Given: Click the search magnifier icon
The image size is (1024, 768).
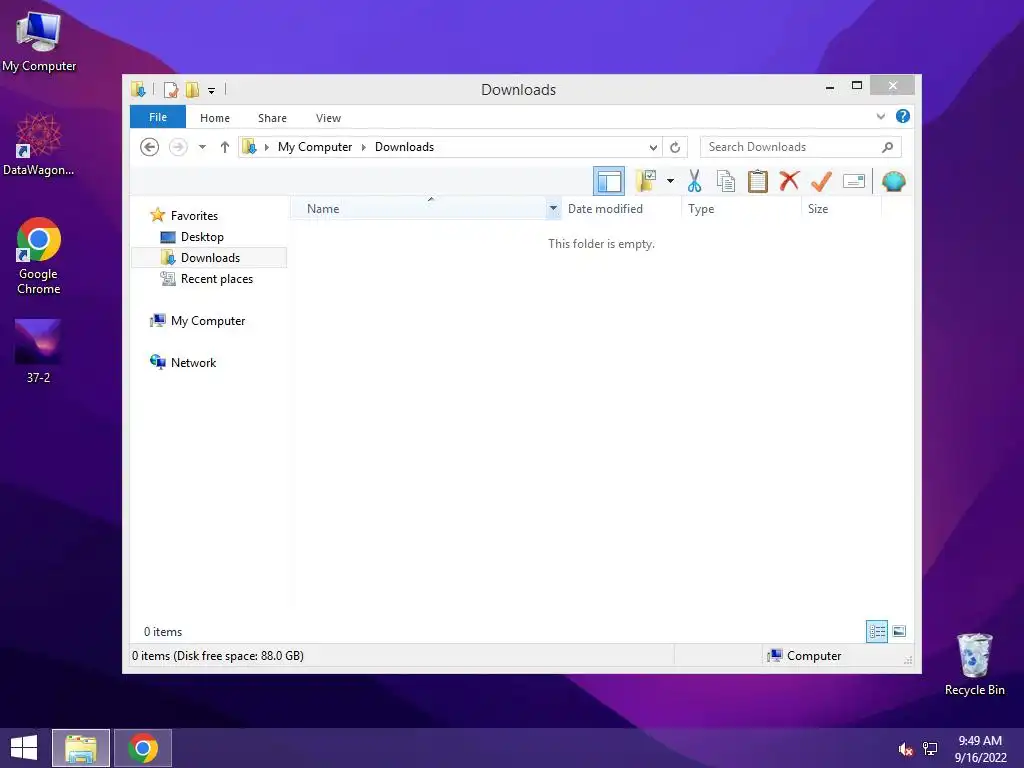Looking at the screenshot, I should pyautogui.click(x=887, y=147).
